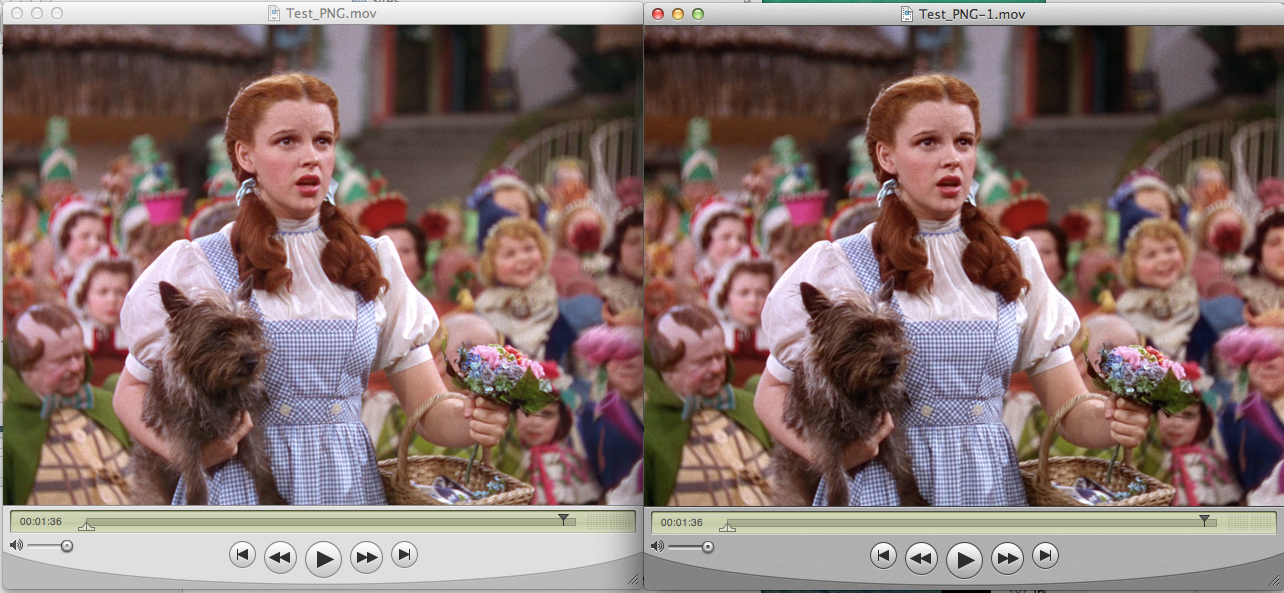
Task: Click the playhead marker in Test_PNG.mov timeline
Action: [564, 519]
